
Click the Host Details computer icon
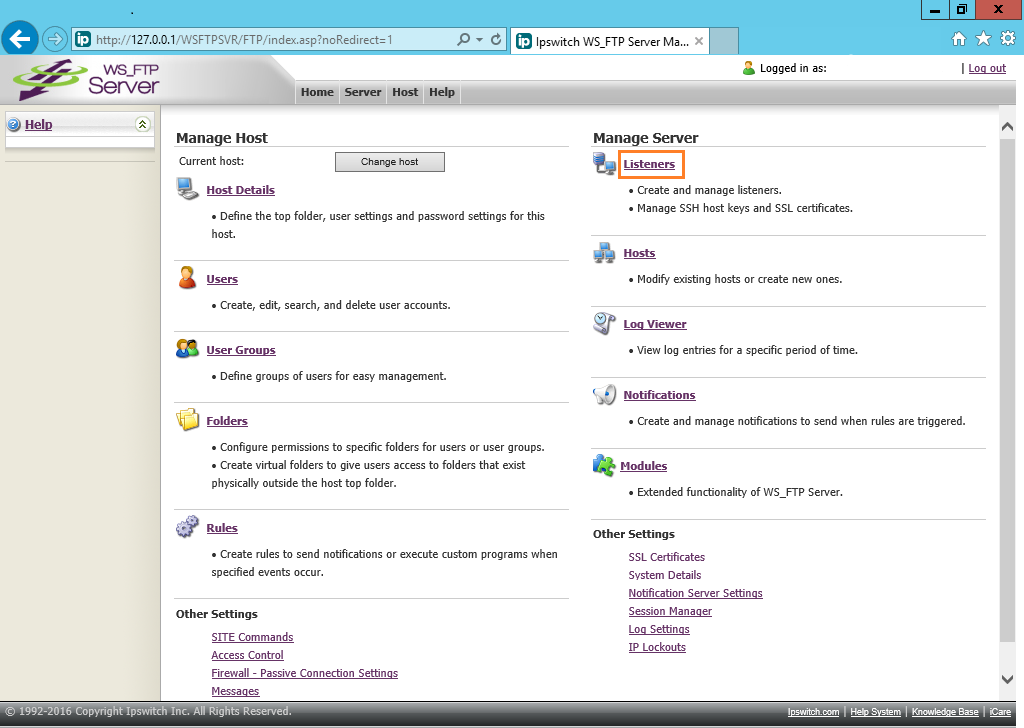coord(187,189)
